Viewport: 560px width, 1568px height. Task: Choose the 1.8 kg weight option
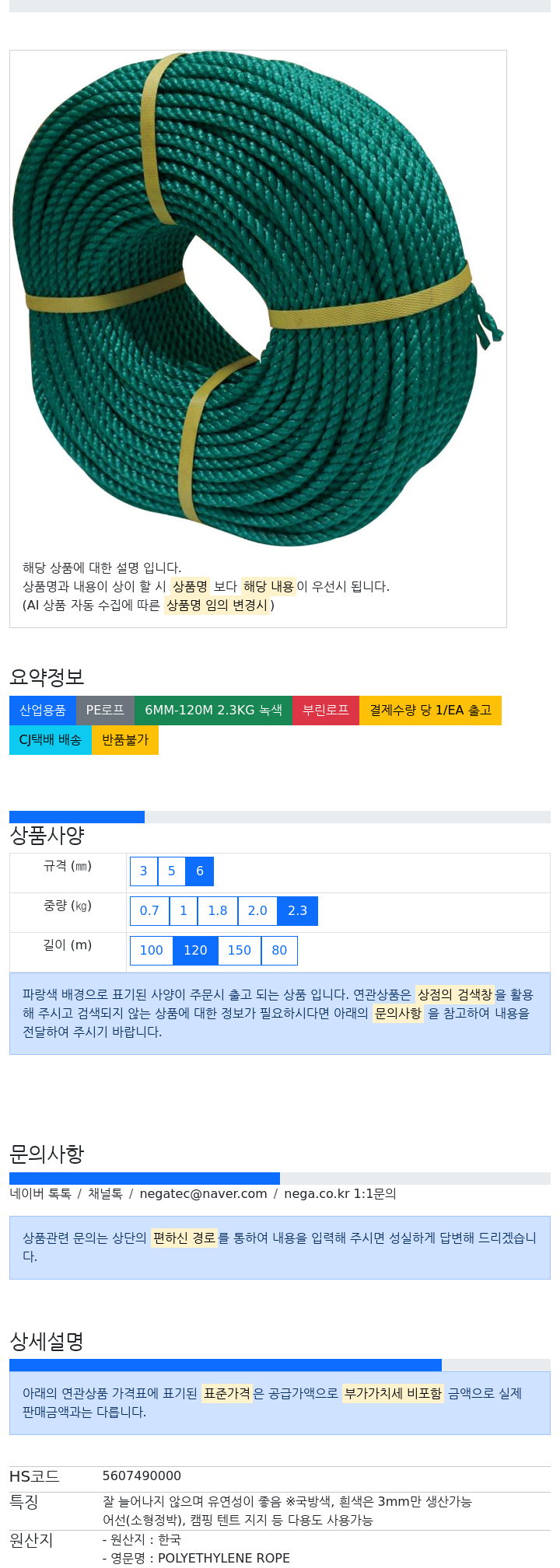pyautogui.click(x=218, y=911)
